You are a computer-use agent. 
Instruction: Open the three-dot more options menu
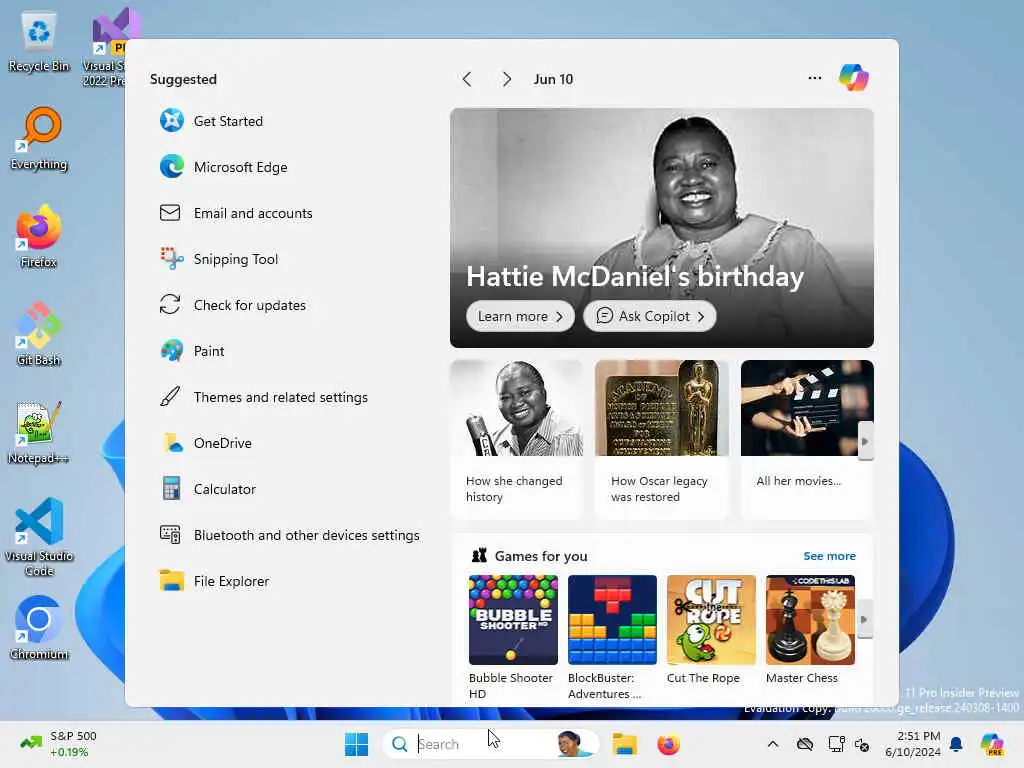point(814,78)
